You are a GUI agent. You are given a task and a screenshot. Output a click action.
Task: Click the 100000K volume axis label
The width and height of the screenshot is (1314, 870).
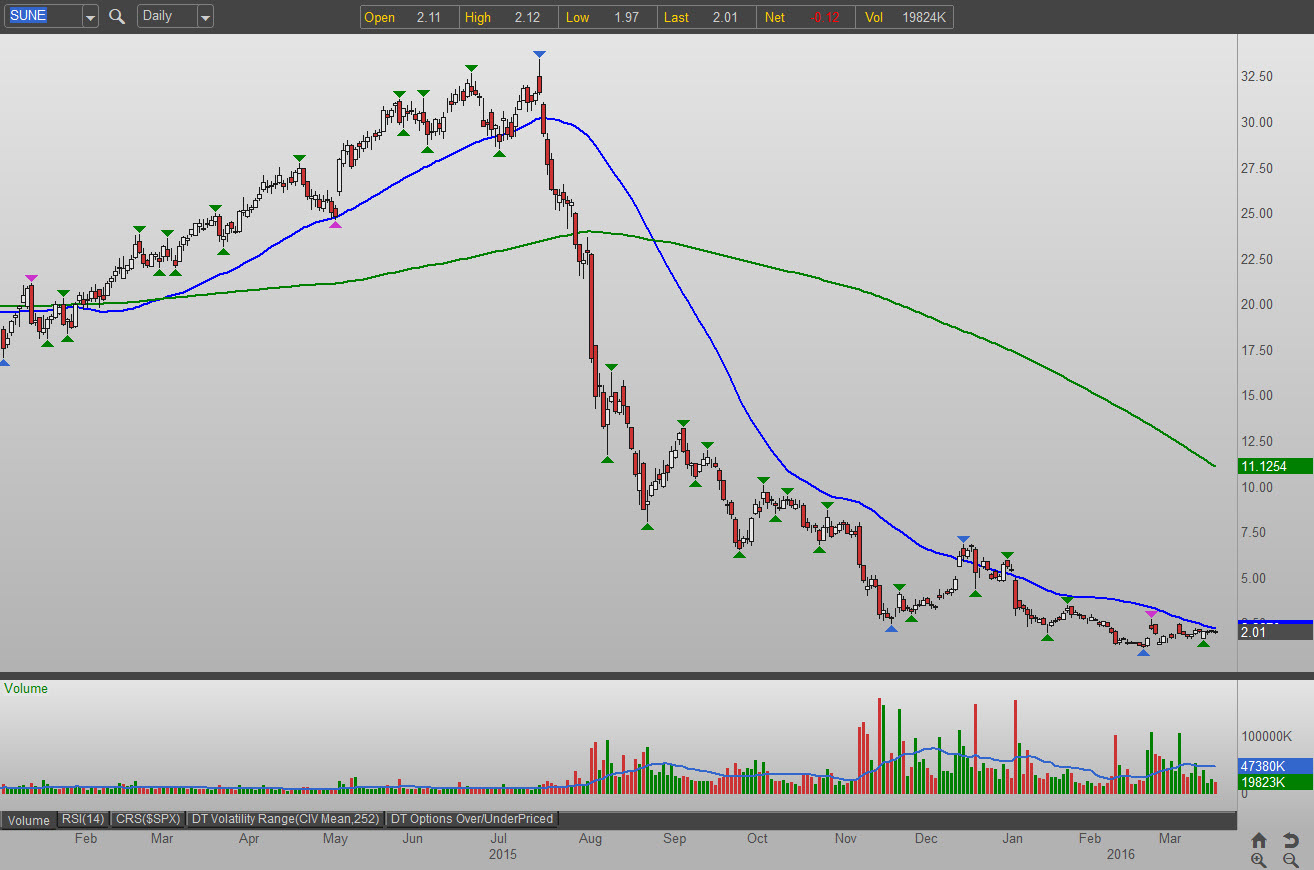pos(1266,736)
